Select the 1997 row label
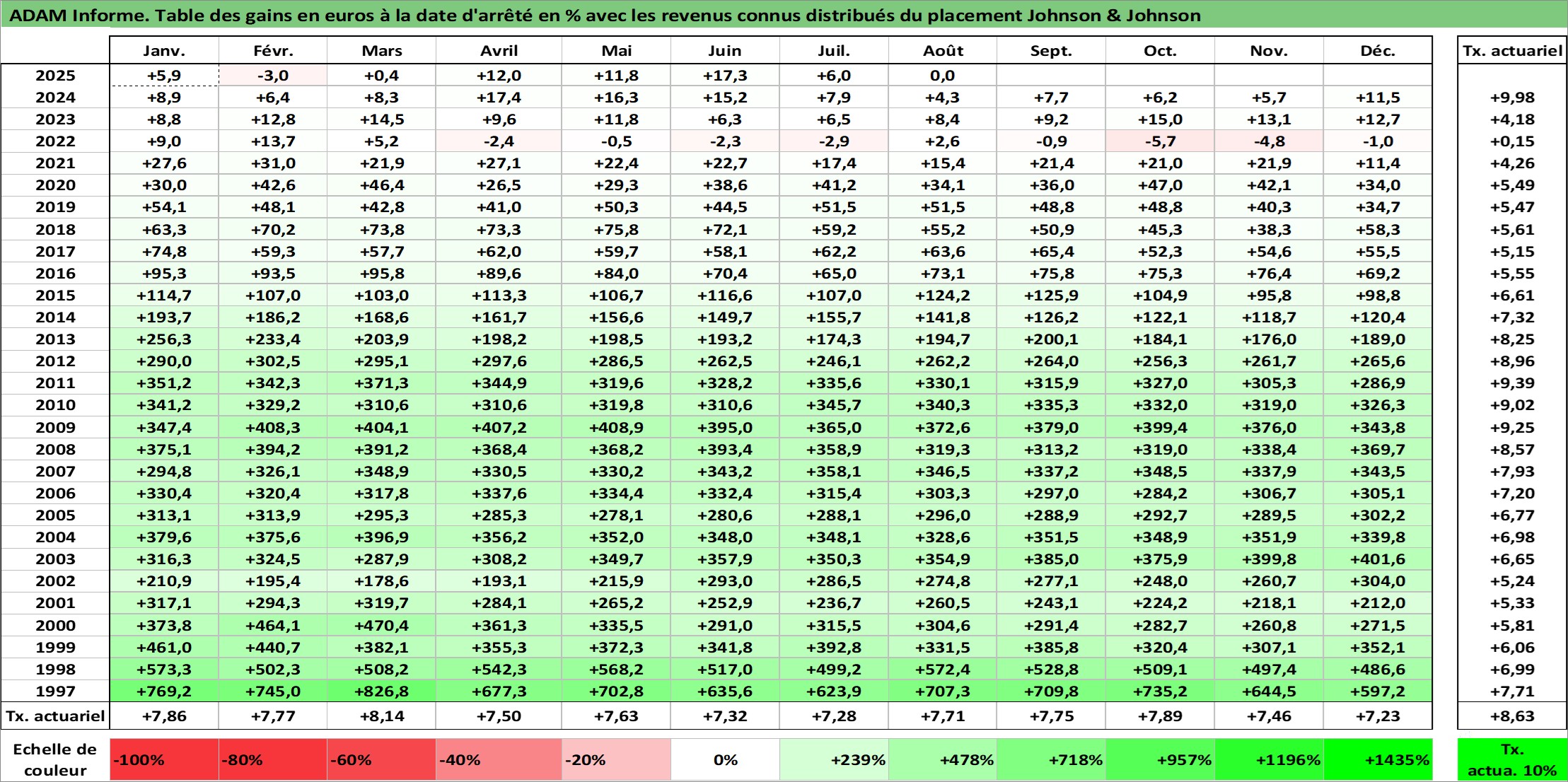This screenshot has width=1568, height=782. [55, 691]
